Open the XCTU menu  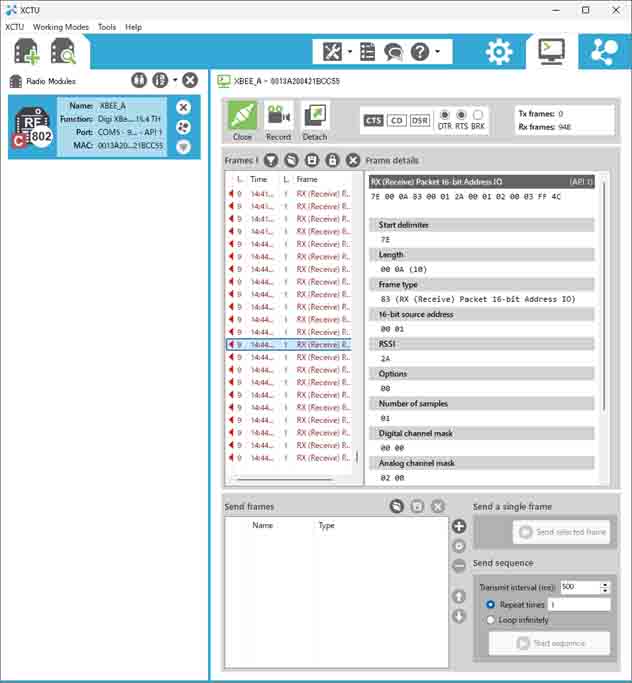14,27
